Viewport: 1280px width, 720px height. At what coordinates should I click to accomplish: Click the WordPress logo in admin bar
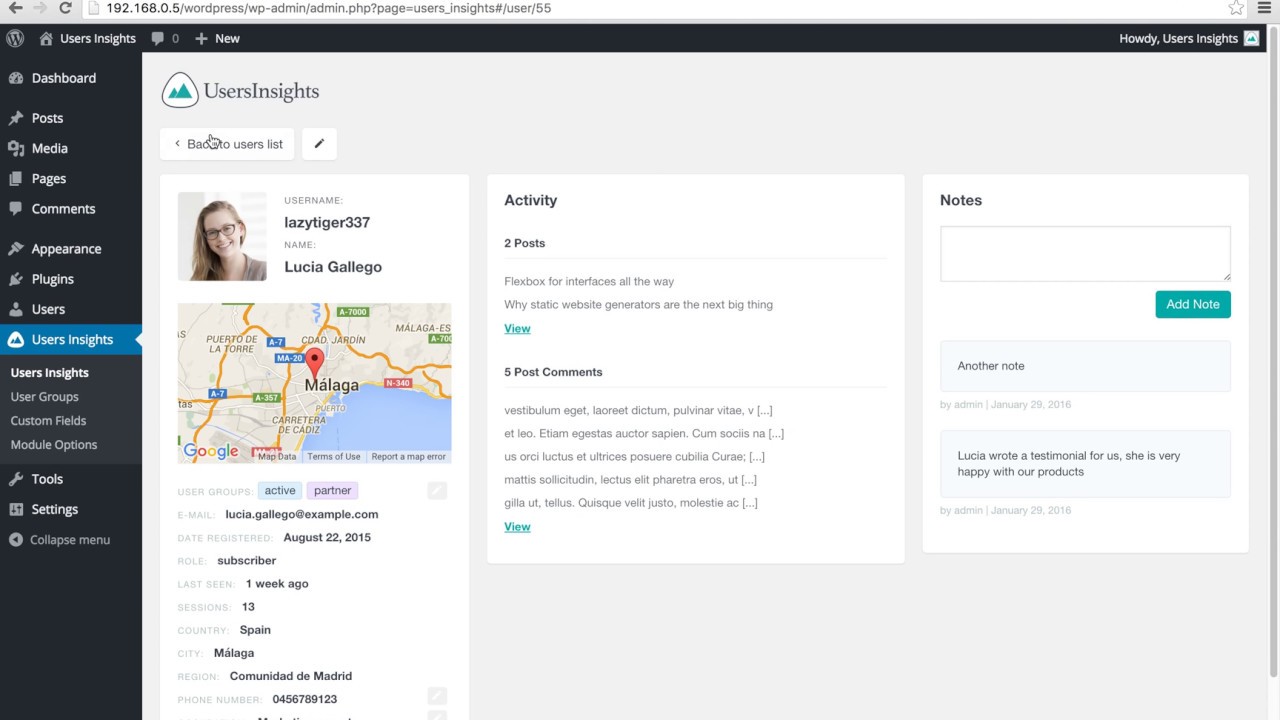pos(15,38)
